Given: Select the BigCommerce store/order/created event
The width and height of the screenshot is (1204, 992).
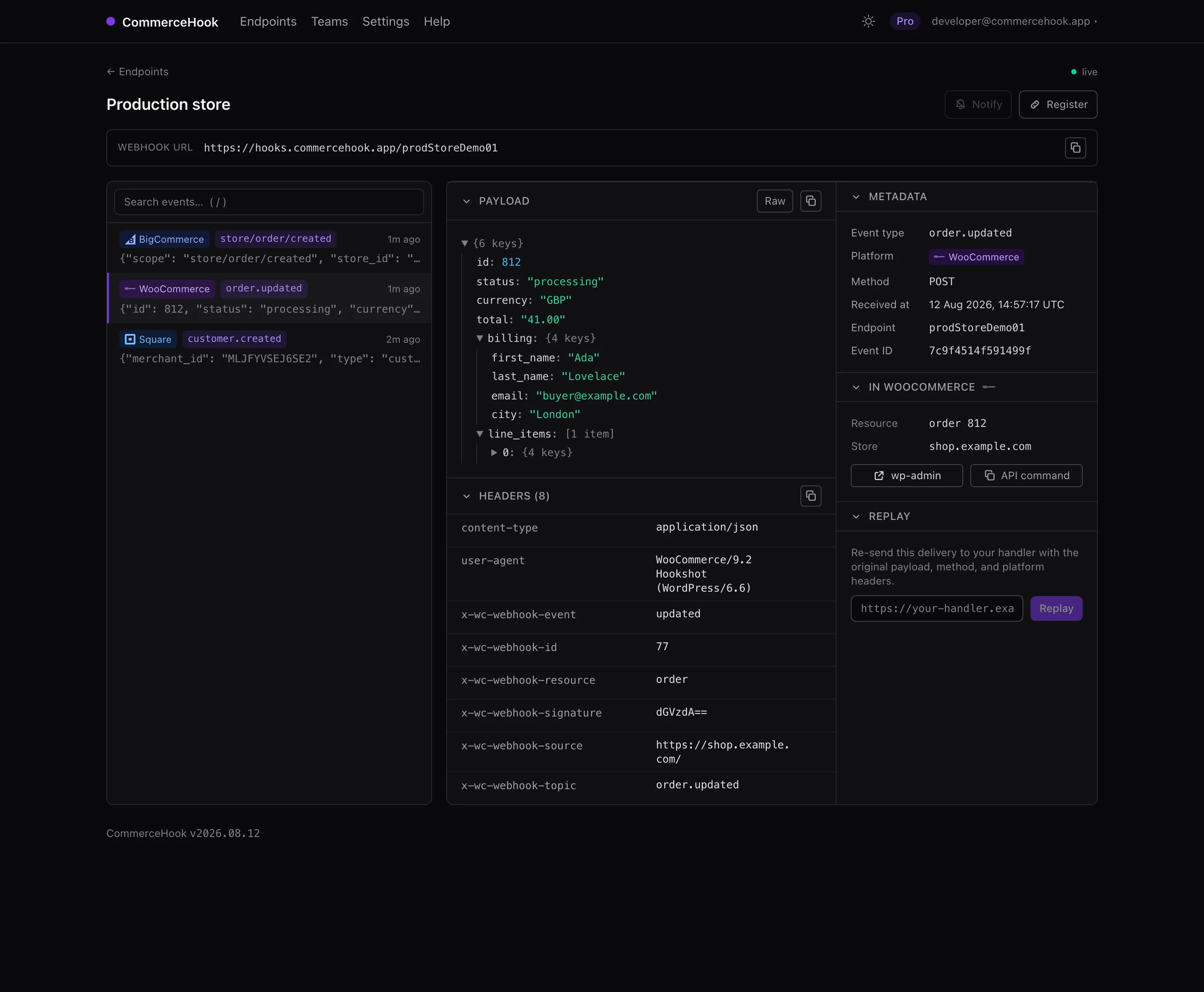Looking at the screenshot, I should (269, 248).
